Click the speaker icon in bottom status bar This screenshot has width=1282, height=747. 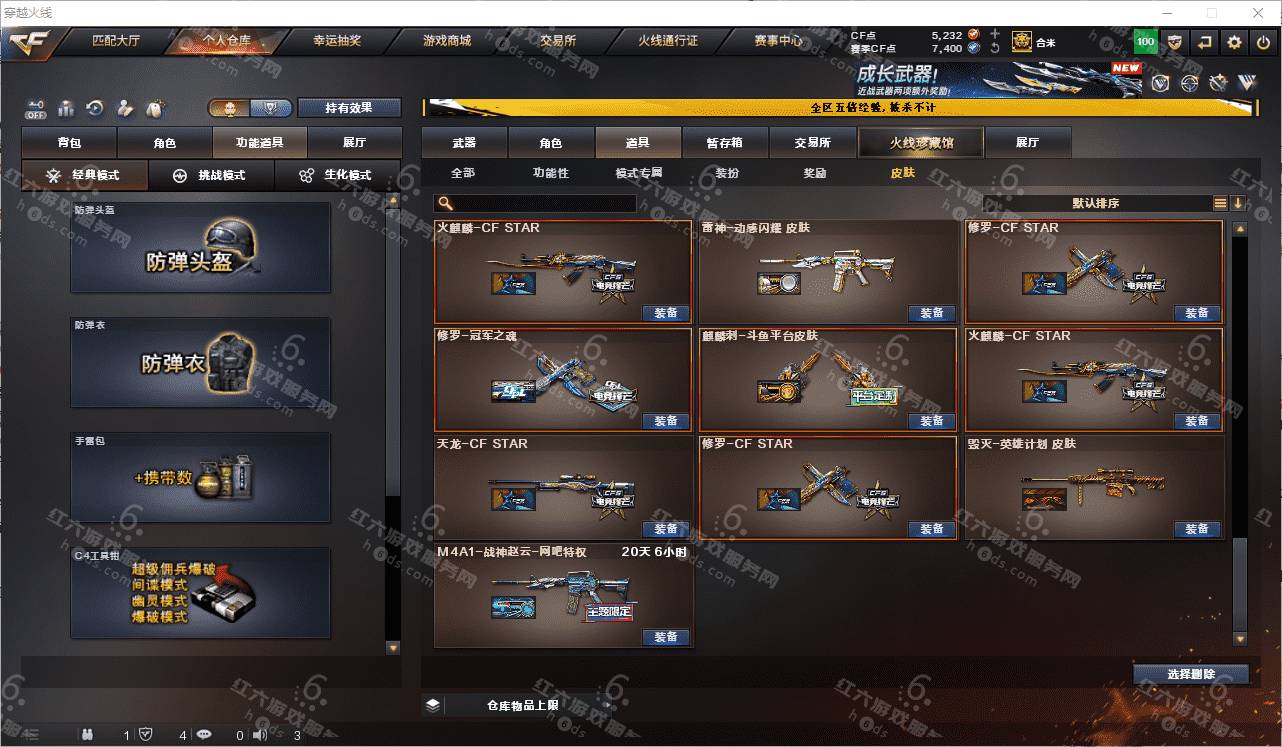260,735
